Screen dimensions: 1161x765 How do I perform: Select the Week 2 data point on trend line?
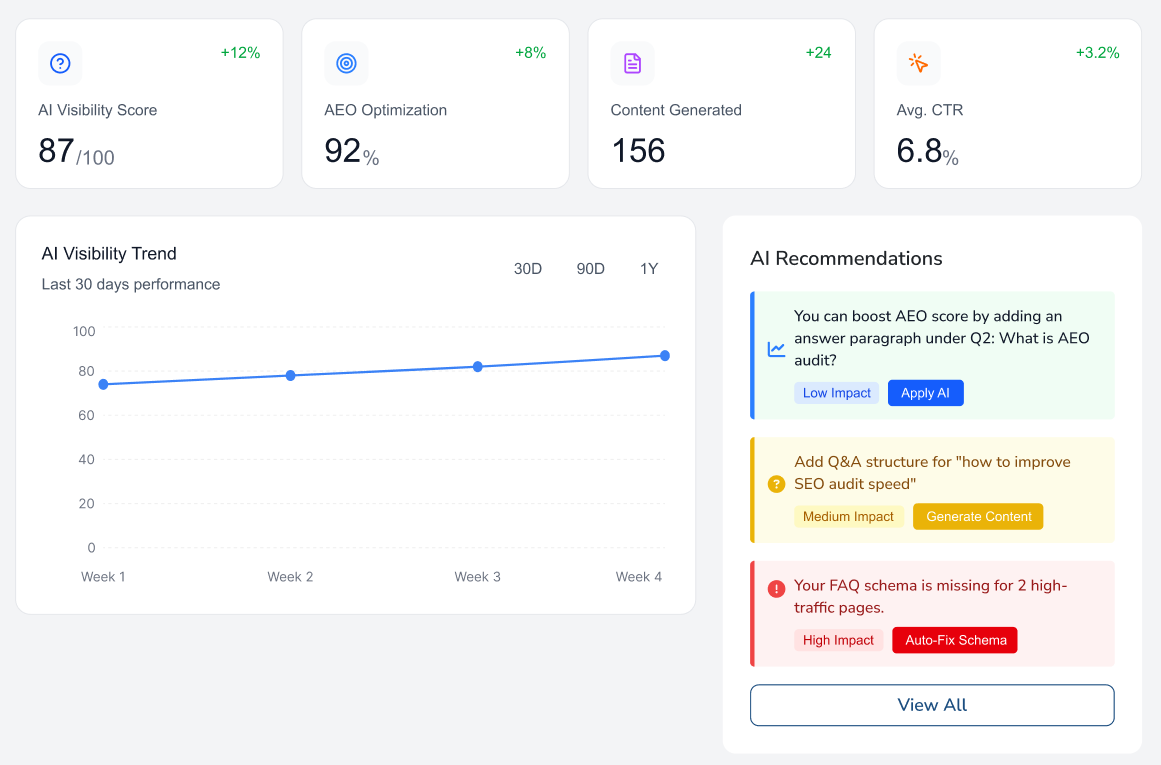(290, 375)
